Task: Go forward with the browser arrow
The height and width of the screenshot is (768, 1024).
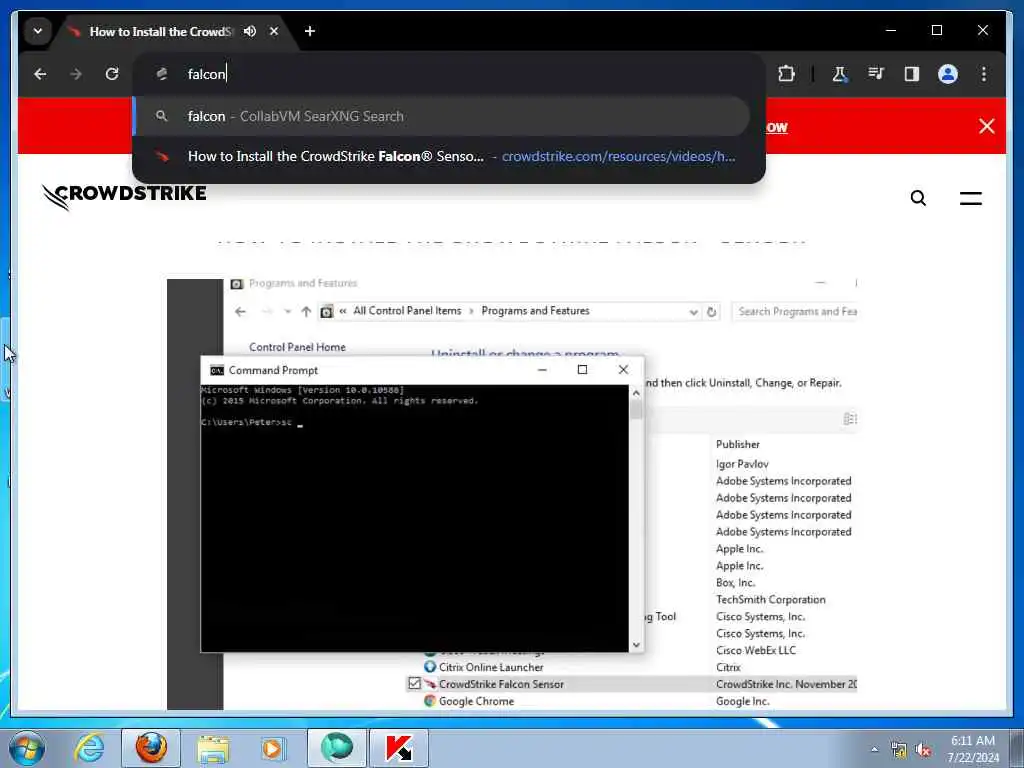Action: 76,74
